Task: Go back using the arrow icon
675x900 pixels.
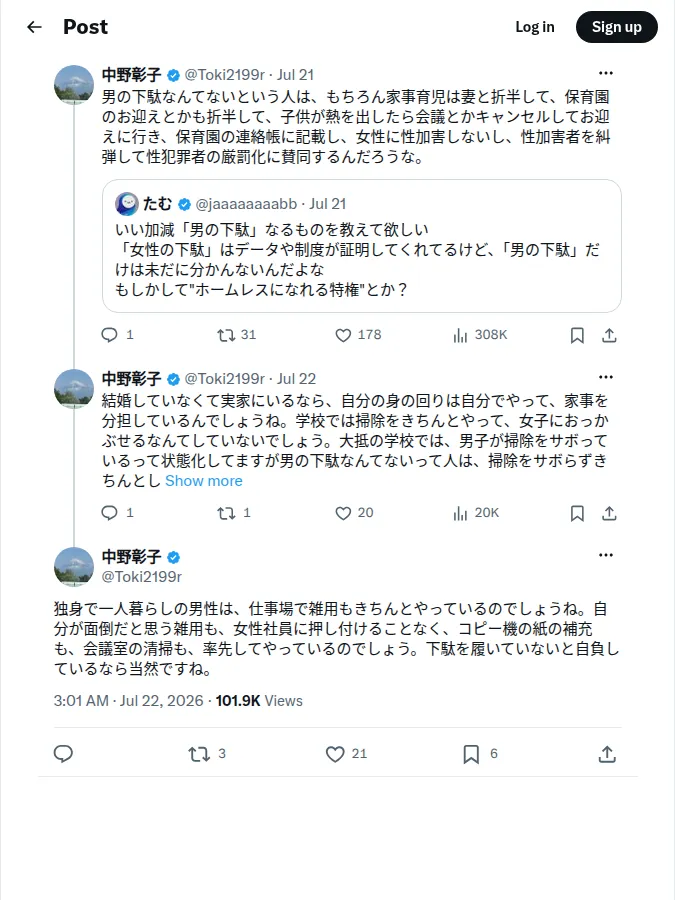Action: (34, 27)
